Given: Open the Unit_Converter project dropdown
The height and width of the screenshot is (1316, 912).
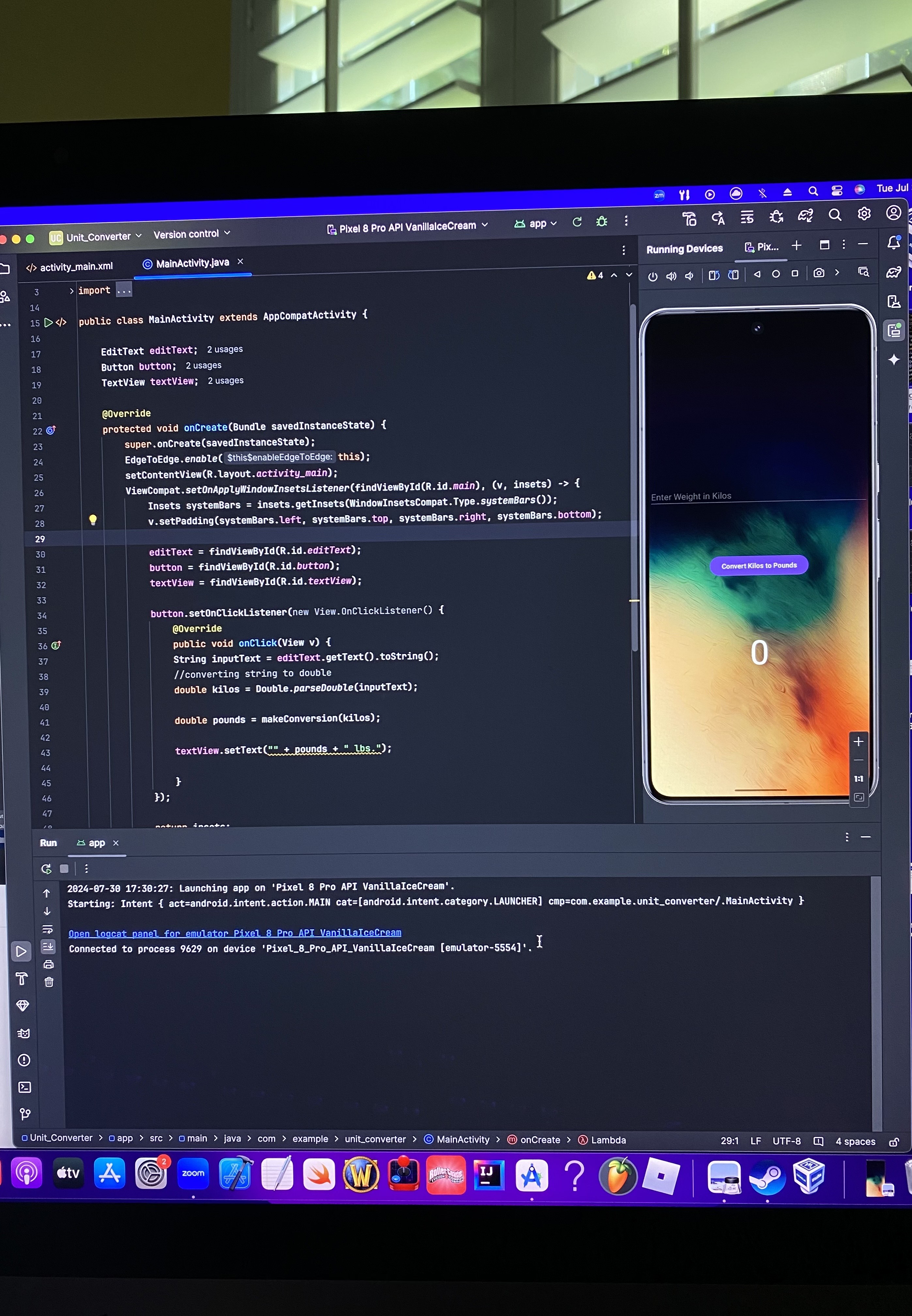Looking at the screenshot, I should coord(98,237).
